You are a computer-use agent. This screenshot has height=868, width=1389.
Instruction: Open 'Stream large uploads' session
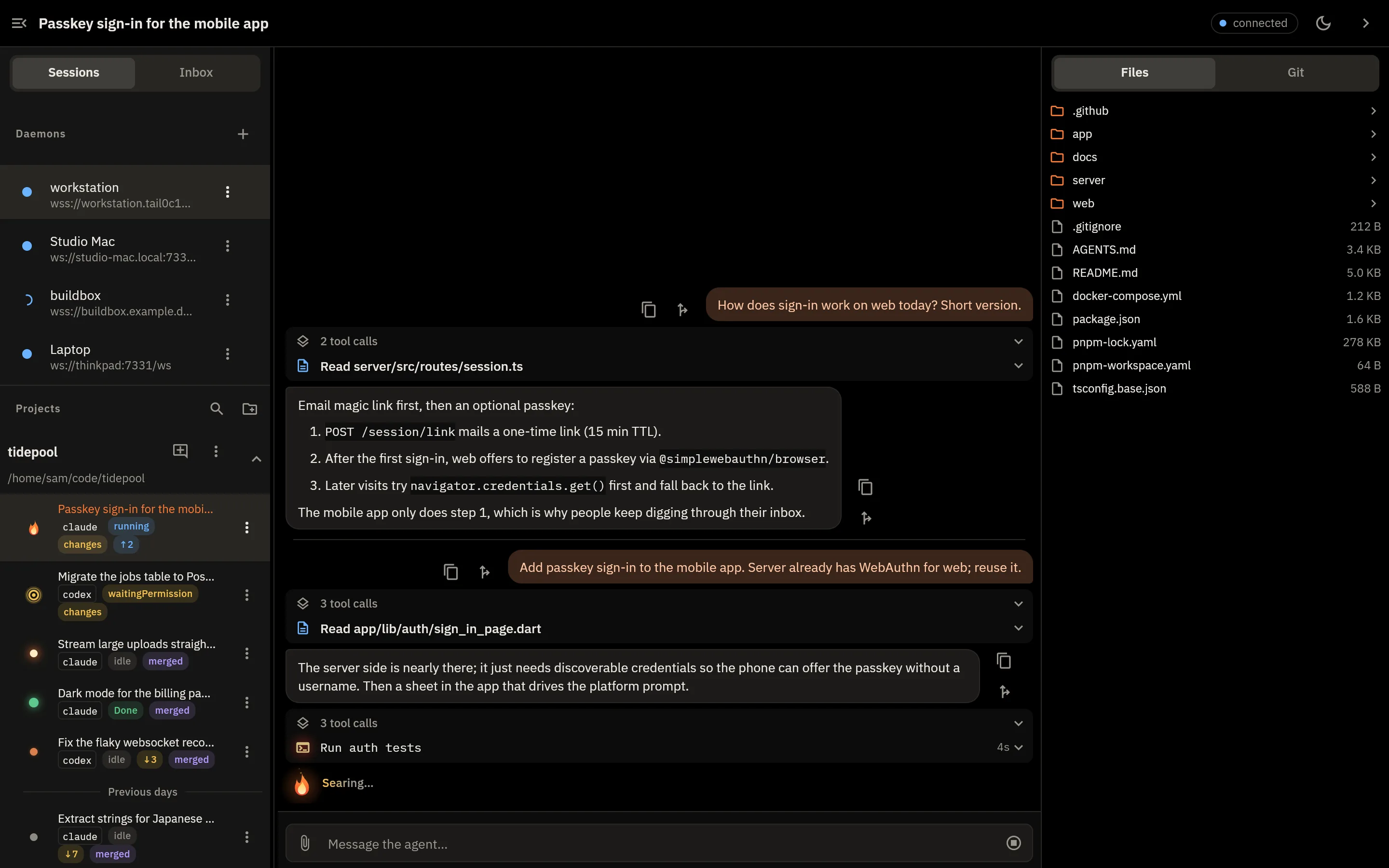tap(135, 653)
